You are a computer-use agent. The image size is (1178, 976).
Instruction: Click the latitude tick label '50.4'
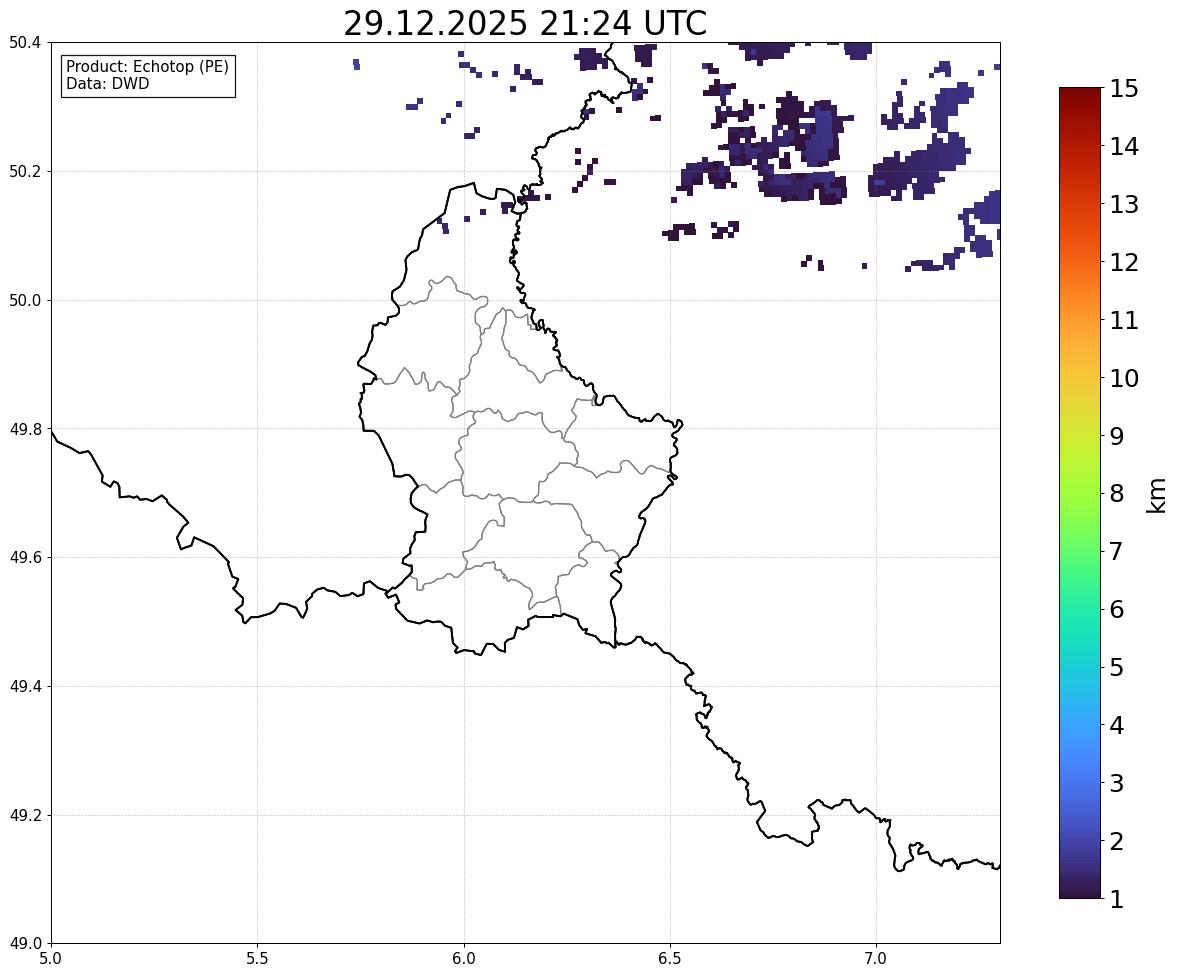25,43
